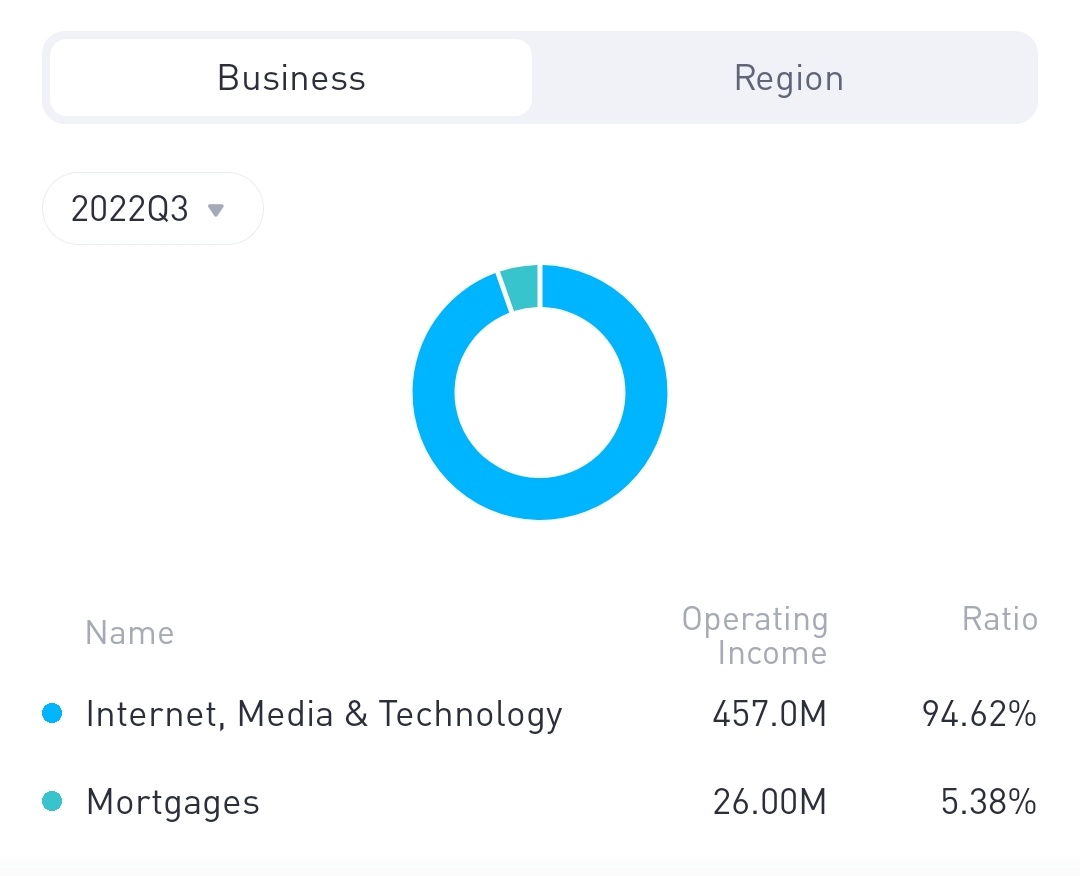This screenshot has height=876, width=1080.
Task: Click the blue legend dot for Internet, Media & Technology
Action: [52, 714]
